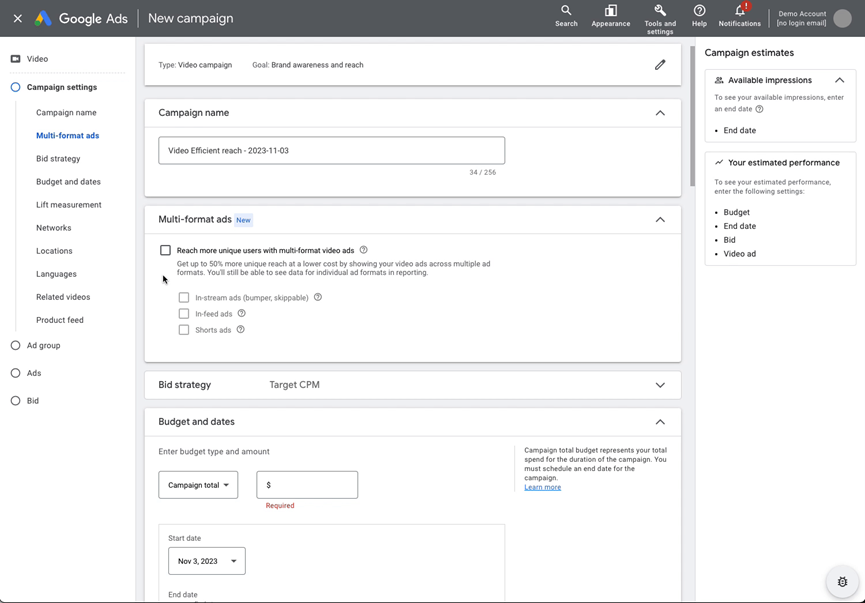Enable Reach more unique users checkbox
The width and height of the screenshot is (865, 603).
(165, 250)
